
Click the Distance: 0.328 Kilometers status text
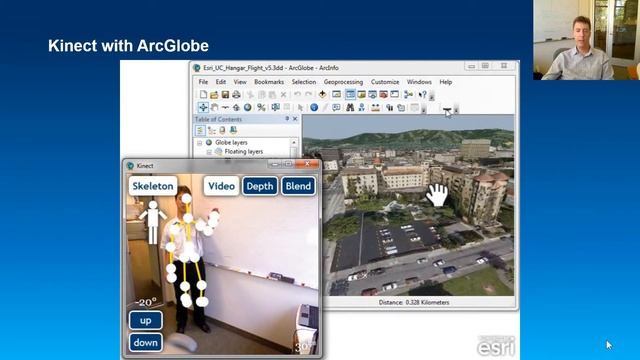tap(414, 302)
